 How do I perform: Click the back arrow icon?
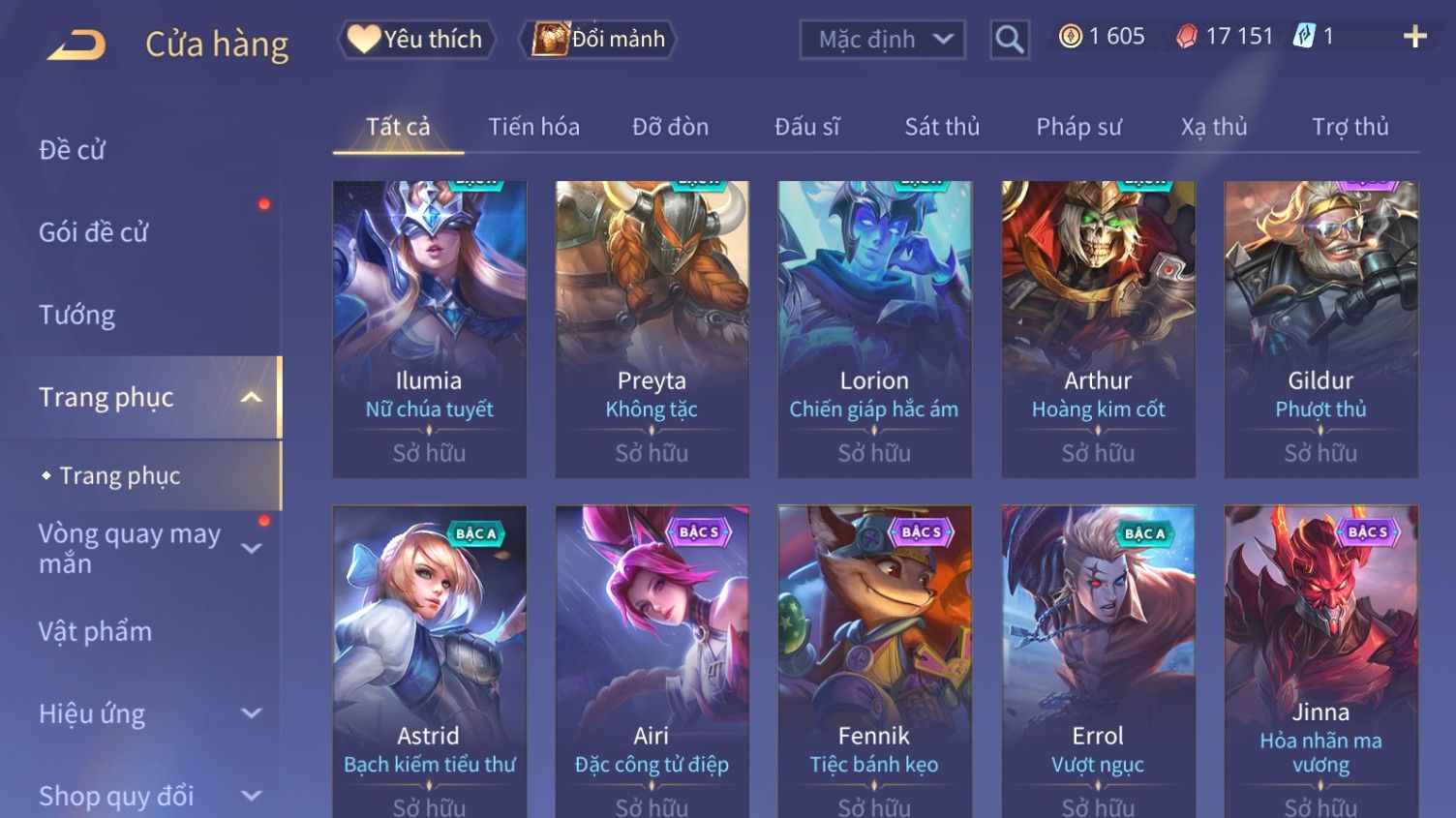(76, 45)
